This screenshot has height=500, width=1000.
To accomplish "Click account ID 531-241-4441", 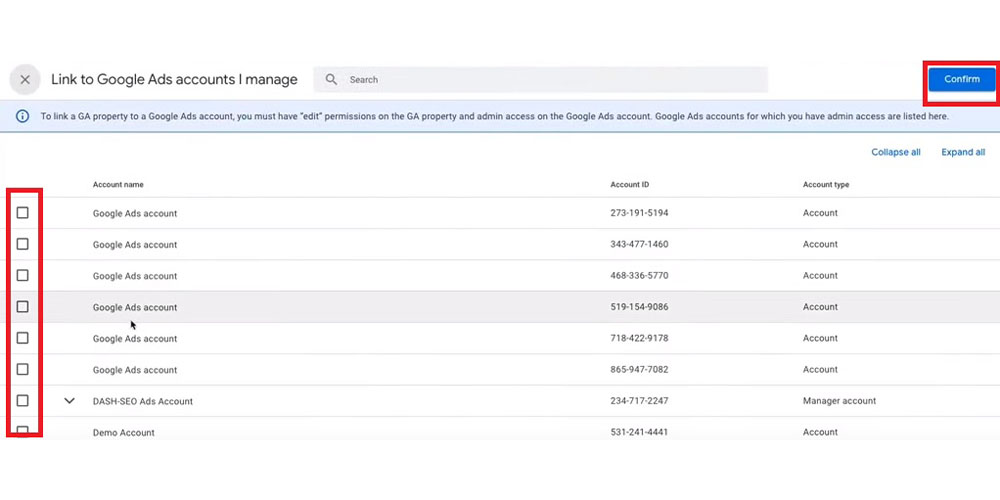I will tap(639, 432).
